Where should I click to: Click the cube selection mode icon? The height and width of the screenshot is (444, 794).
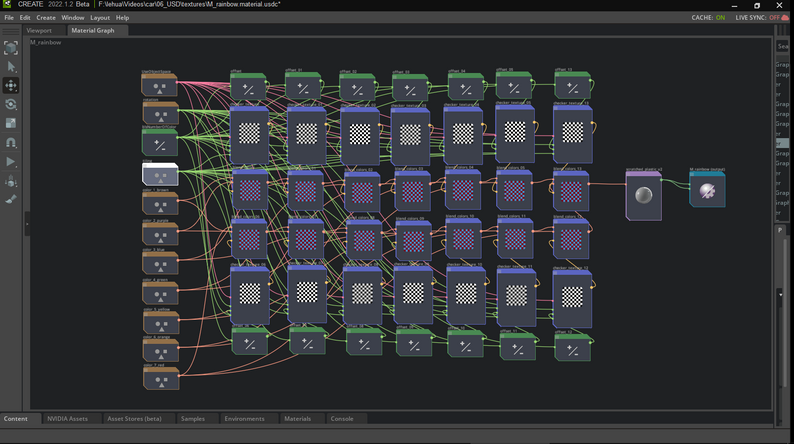click(x=11, y=47)
